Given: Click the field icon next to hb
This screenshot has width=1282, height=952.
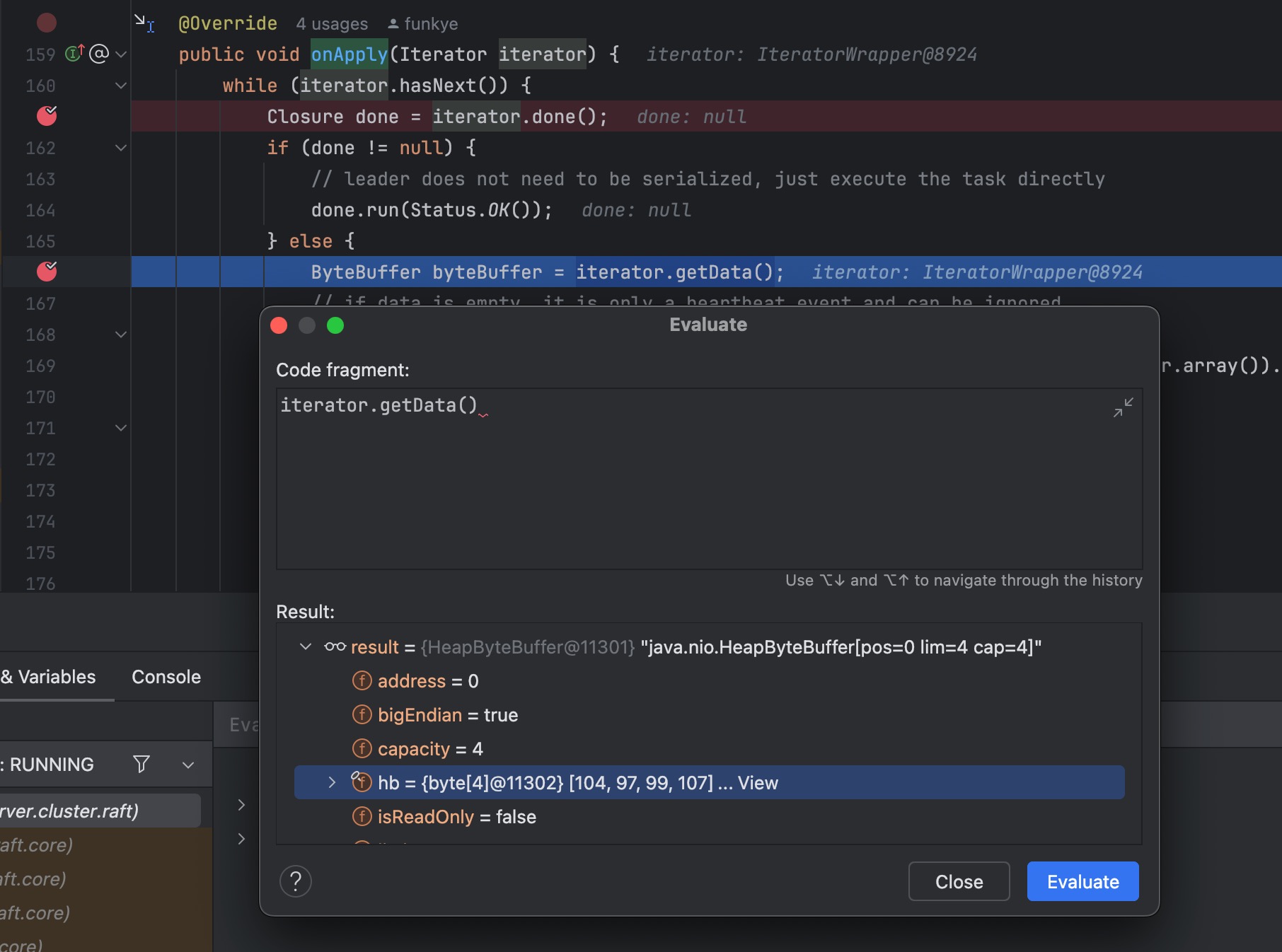Looking at the screenshot, I should pyautogui.click(x=362, y=782).
